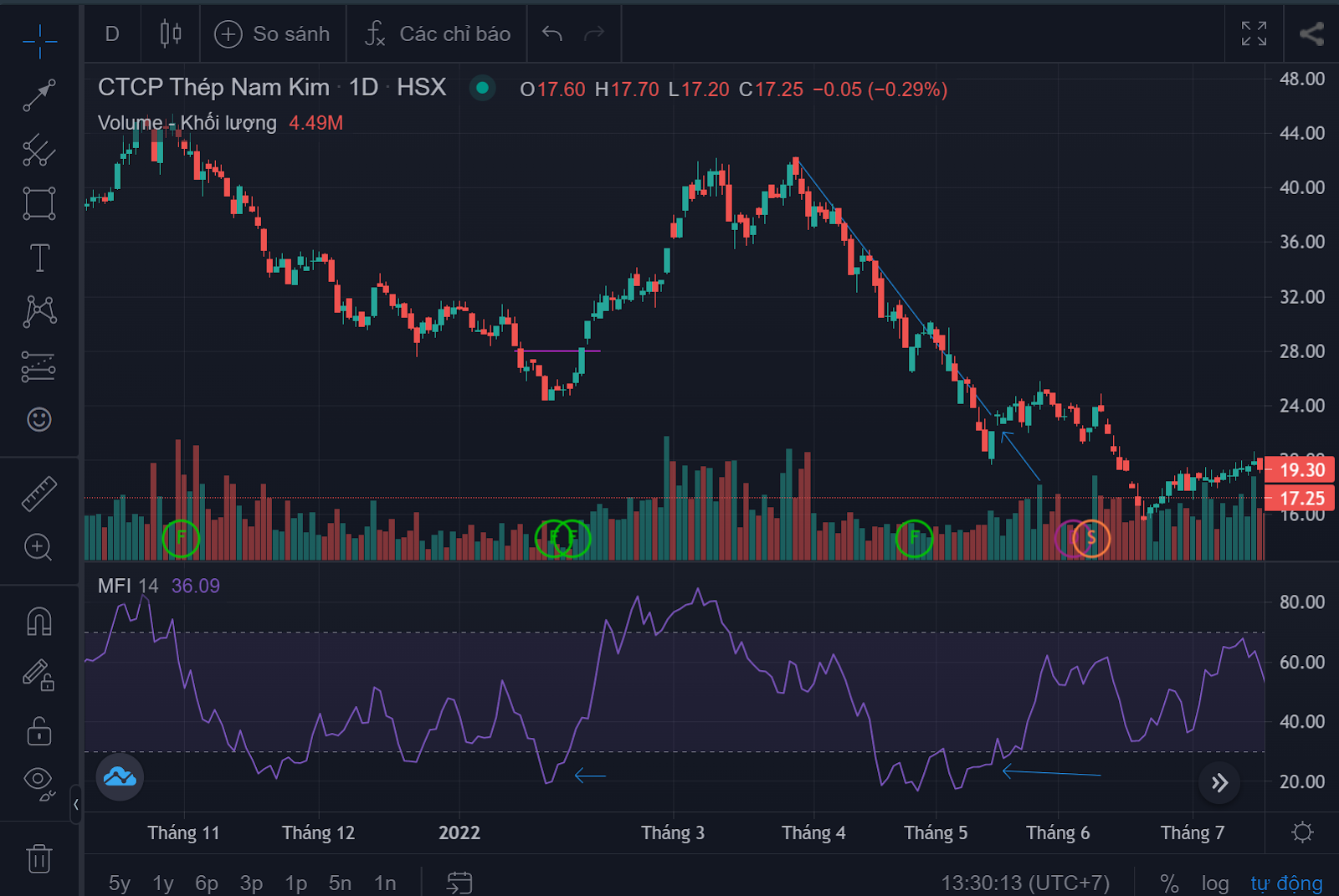Viewport: 1339px width, 896px height.
Task: Open the emoji icons tool
Action: [x=39, y=419]
